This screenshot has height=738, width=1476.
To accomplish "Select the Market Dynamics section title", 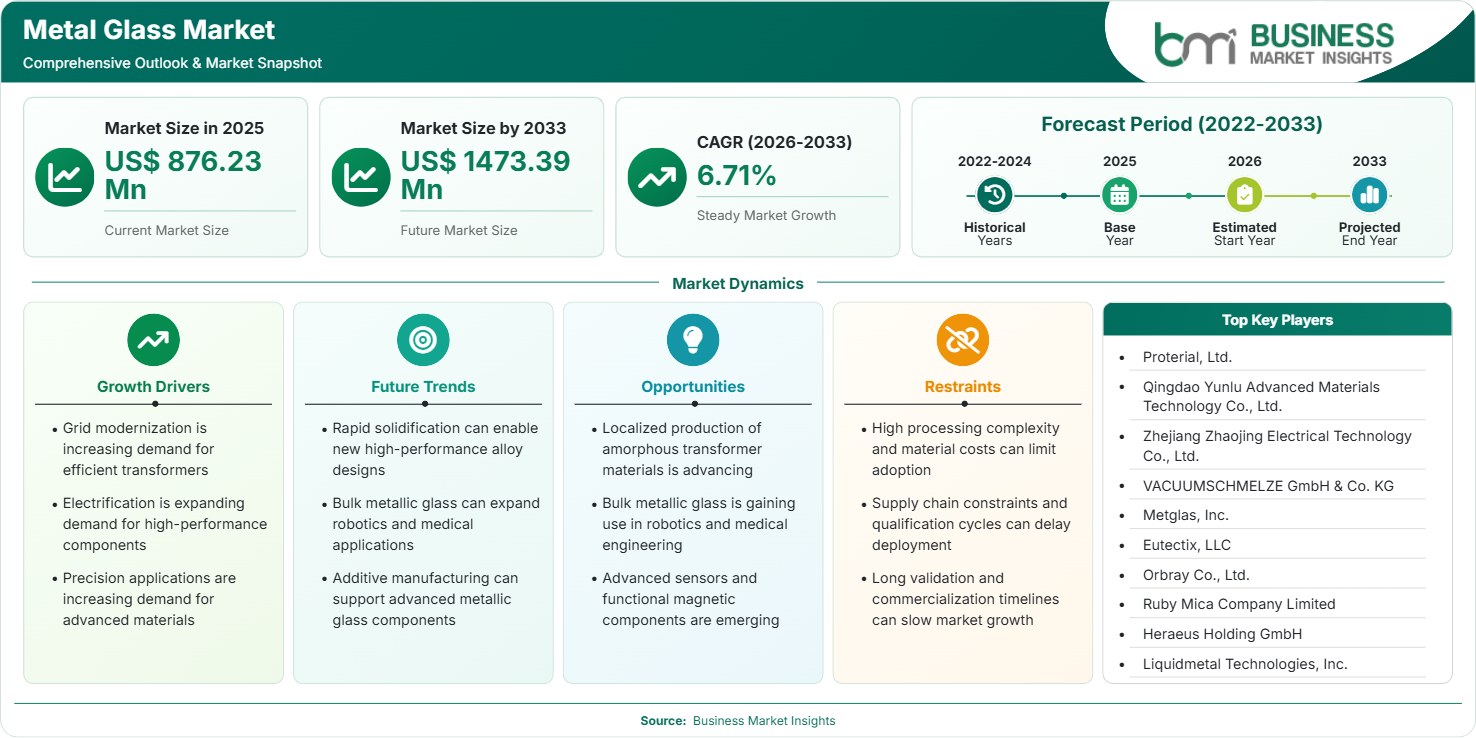I will (738, 283).
